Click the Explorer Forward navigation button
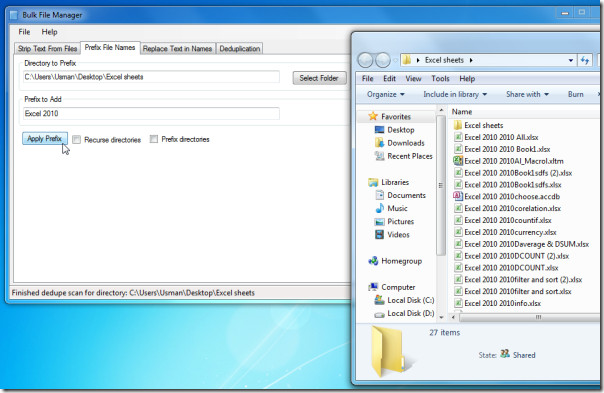The width and height of the screenshot is (604, 393). point(383,60)
